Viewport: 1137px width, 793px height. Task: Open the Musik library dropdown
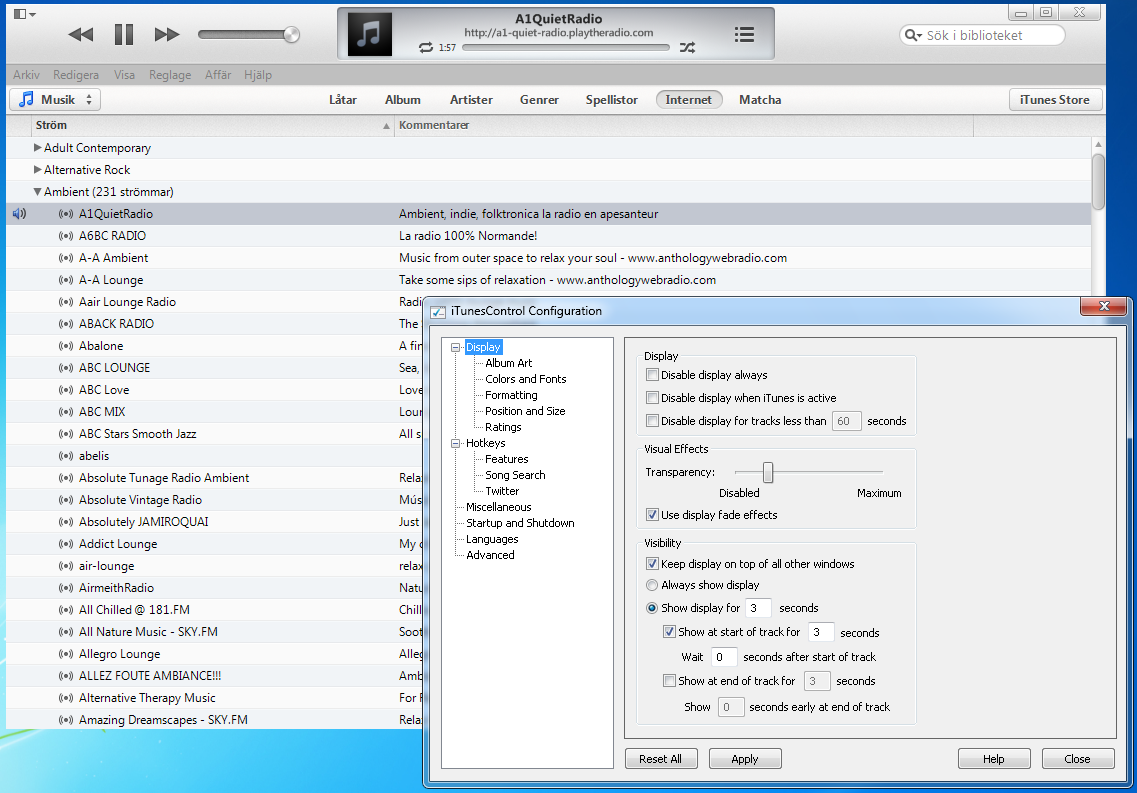[x=55, y=99]
